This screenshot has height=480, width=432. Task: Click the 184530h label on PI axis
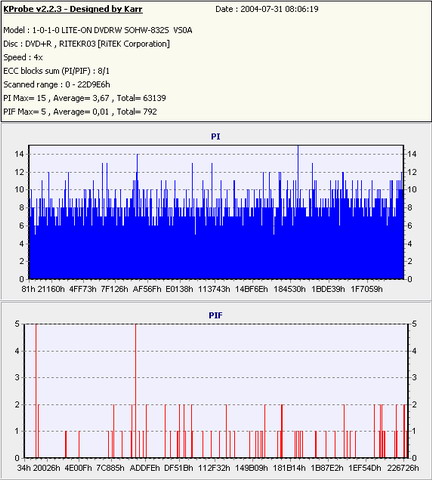(289, 289)
